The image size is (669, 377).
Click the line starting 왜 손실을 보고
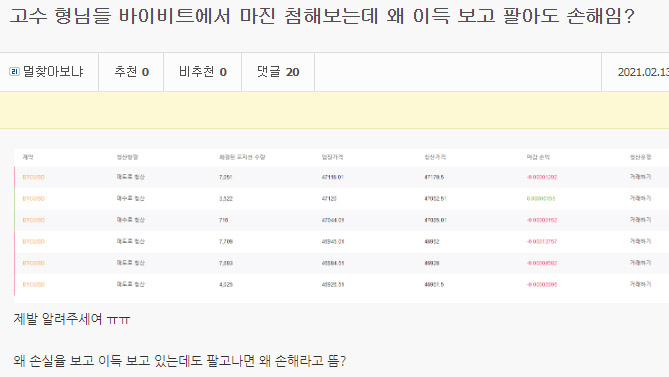pos(180,361)
